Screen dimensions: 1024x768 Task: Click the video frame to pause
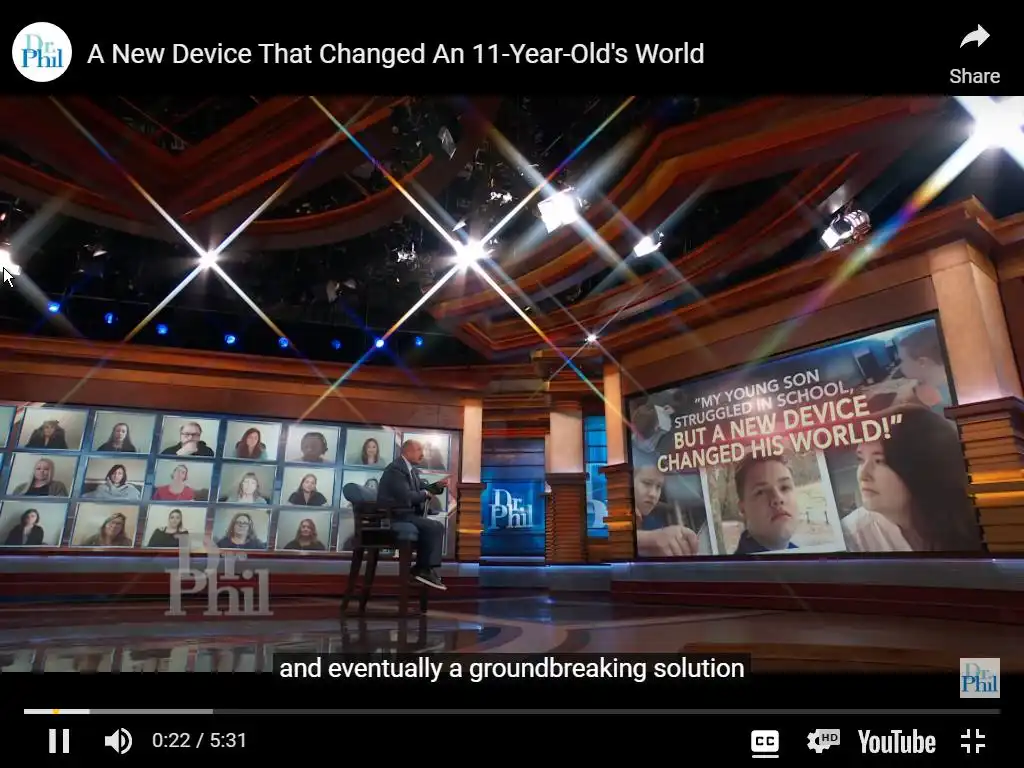coord(512,385)
